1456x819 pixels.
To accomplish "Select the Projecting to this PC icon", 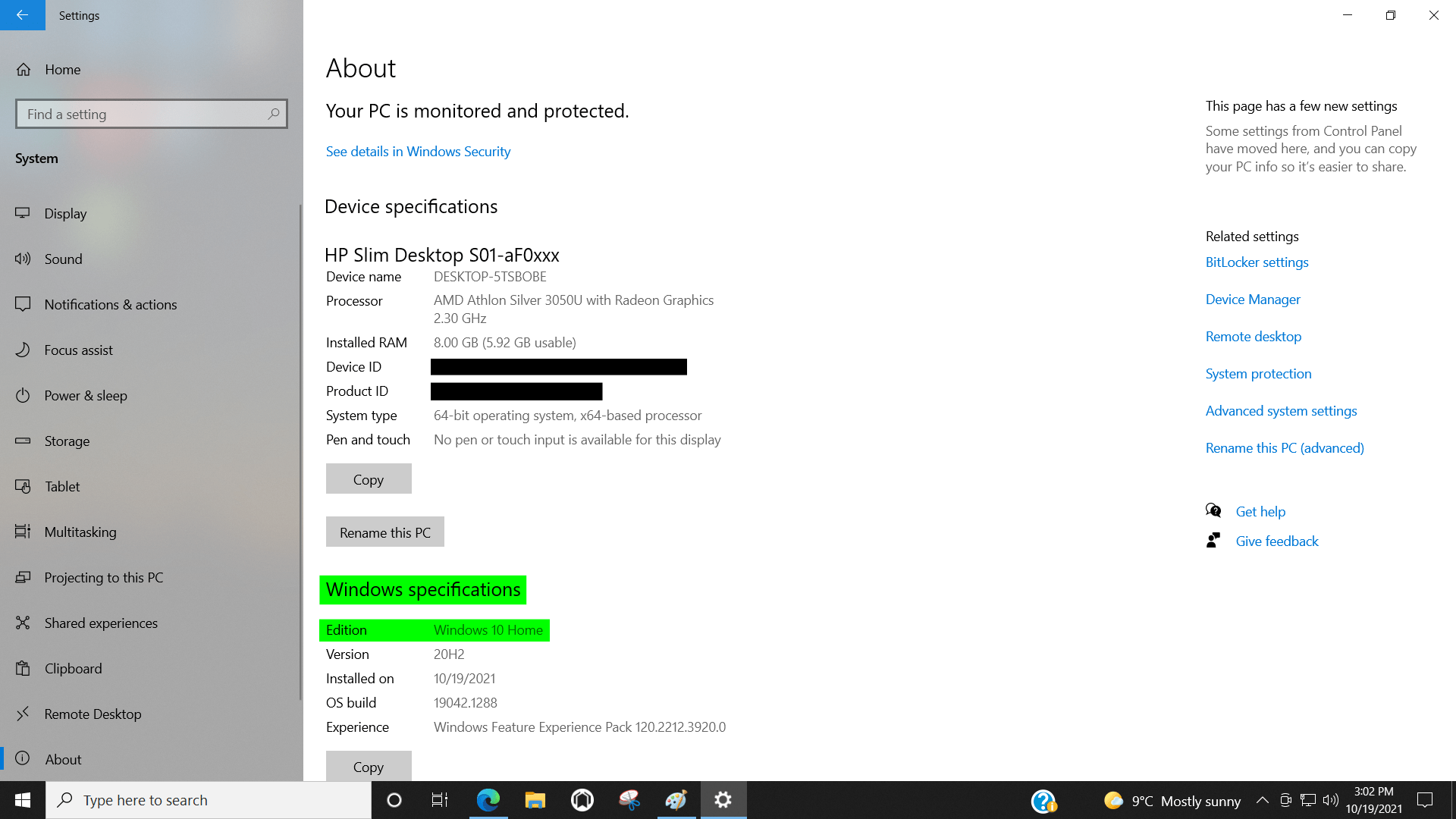I will tap(23, 577).
